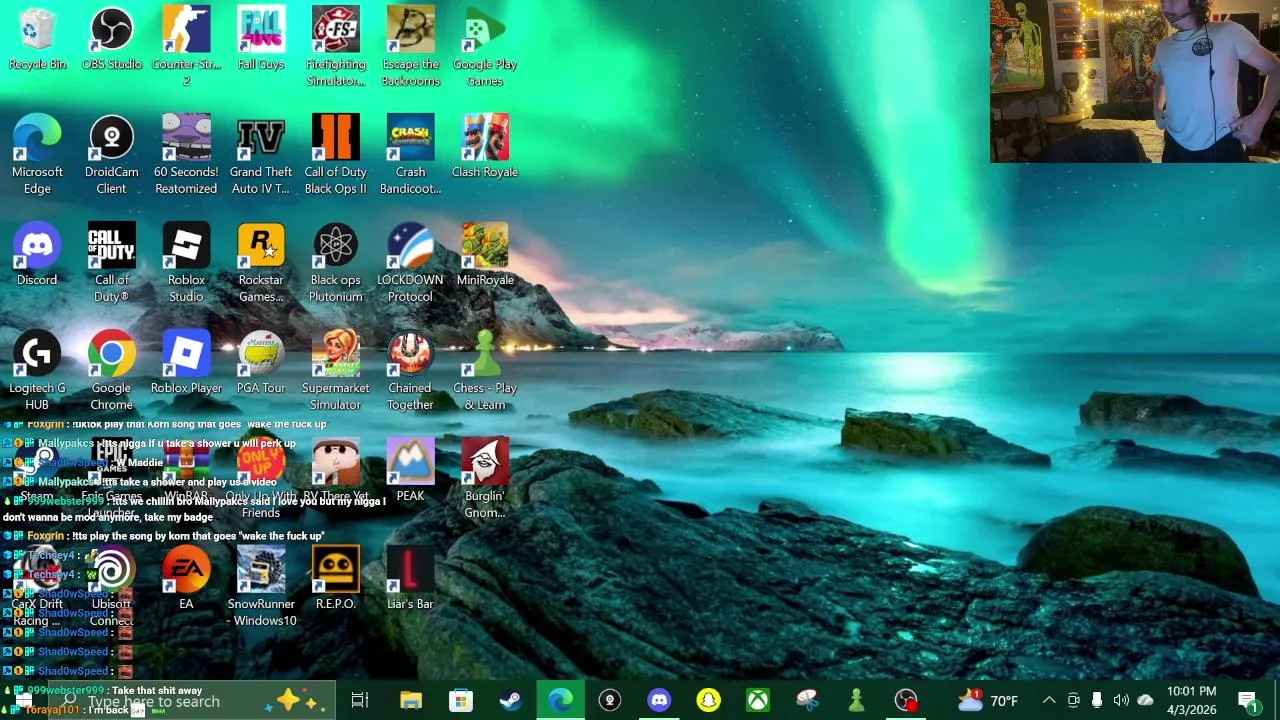The image size is (1280, 720).
Task: Open File Explorer from the taskbar
Action: [411, 701]
